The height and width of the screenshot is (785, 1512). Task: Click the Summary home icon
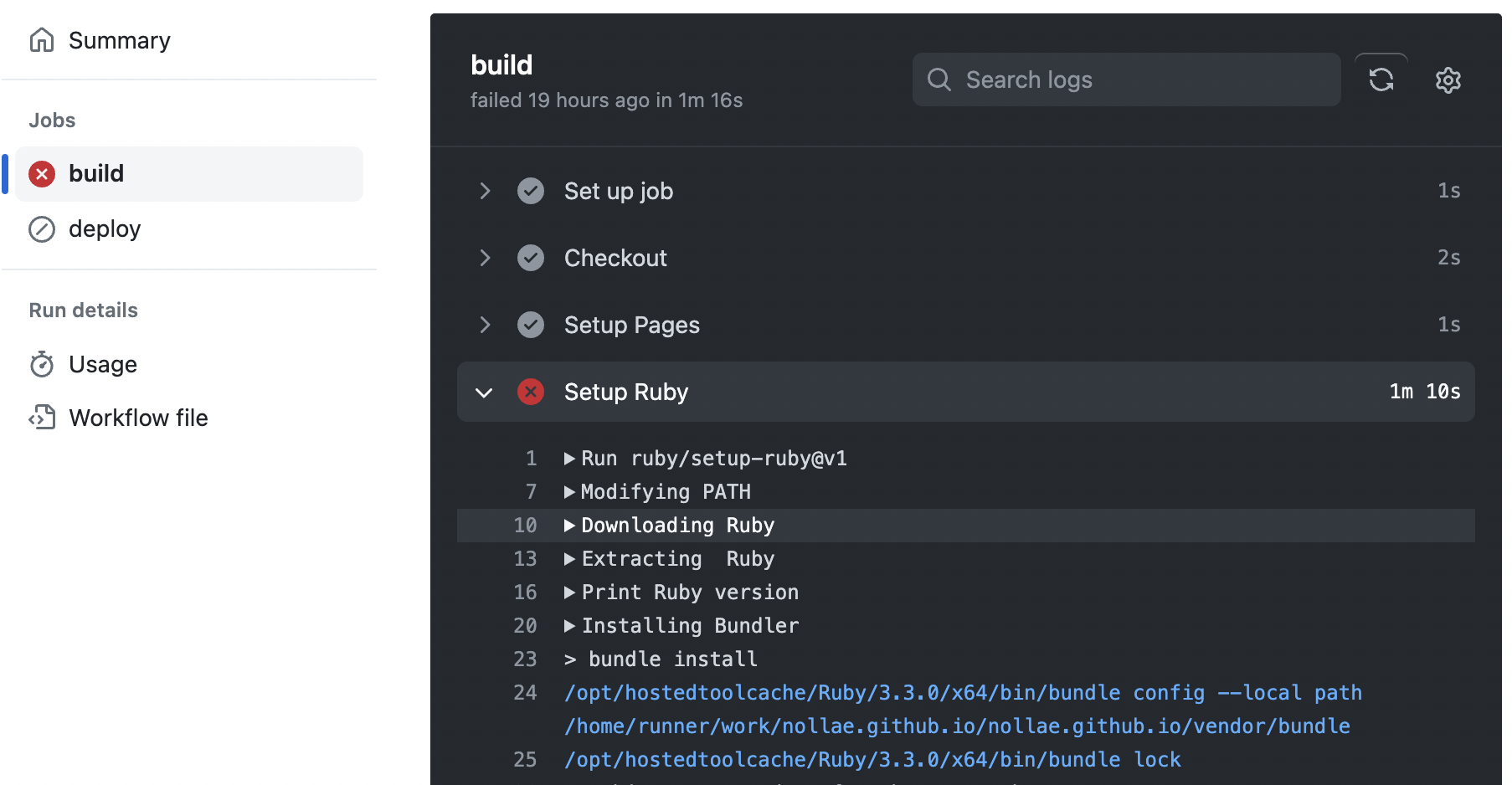[42, 40]
